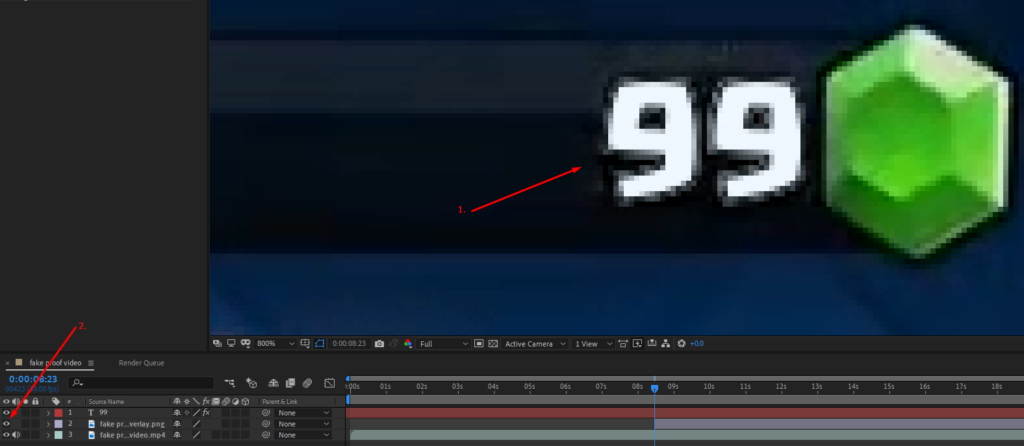1024x446 pixels.
Task: Click the Toggle Pixel Aspect Ratio Correction icon
Action: pyautogui.click(x=623, y=343)
